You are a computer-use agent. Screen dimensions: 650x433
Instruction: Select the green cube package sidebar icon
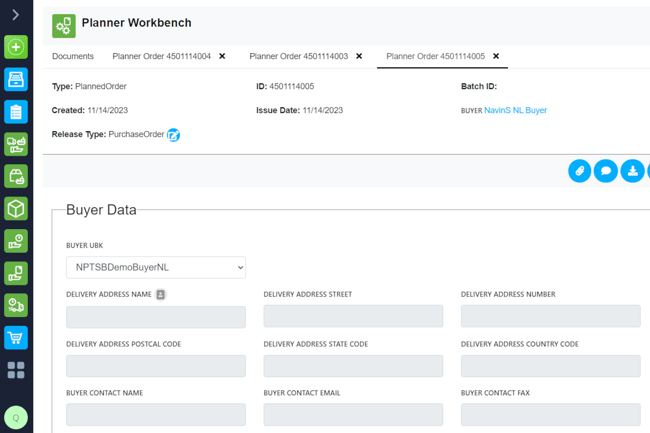16,208
